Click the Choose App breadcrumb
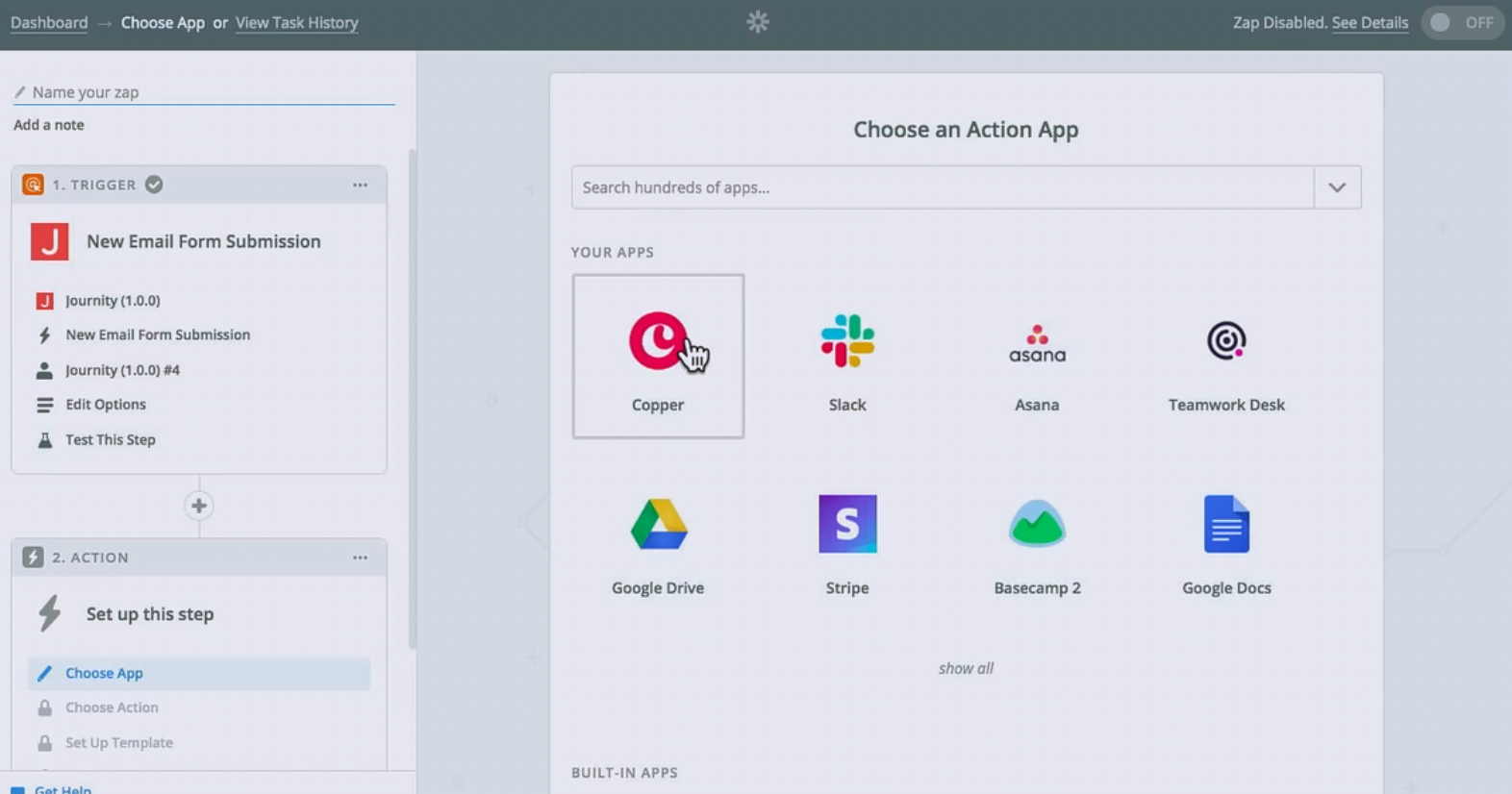Viewport: 1512px width, 794px height. coord(163,22)
